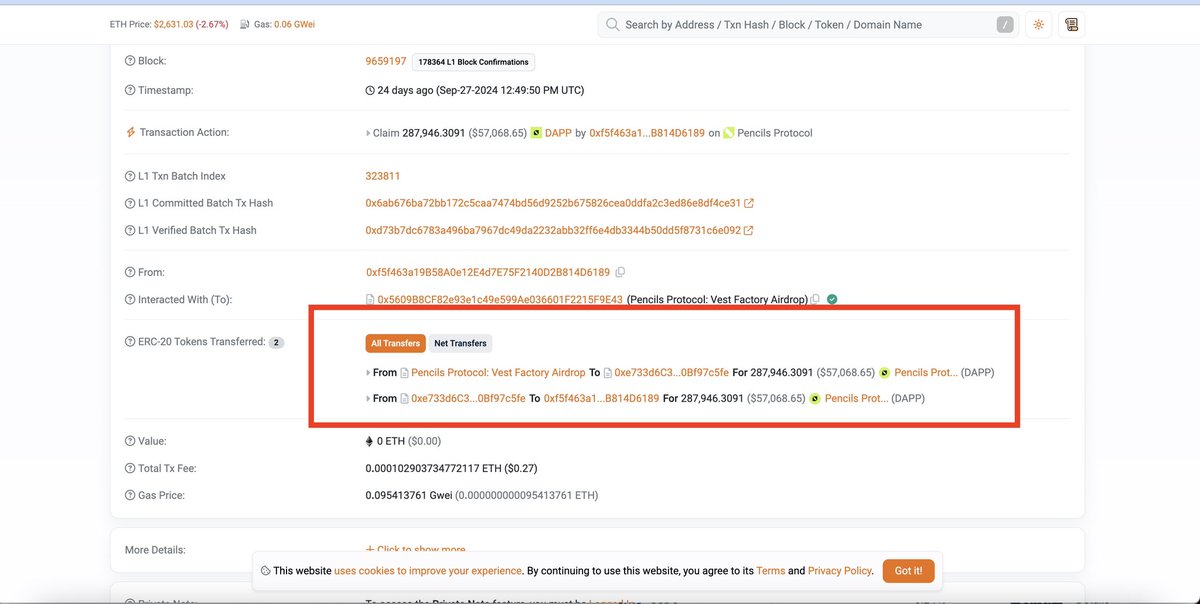1200x604 pixels.
Task: Expand the Claim transaction action arrow
Action: (x=369, y=133)
